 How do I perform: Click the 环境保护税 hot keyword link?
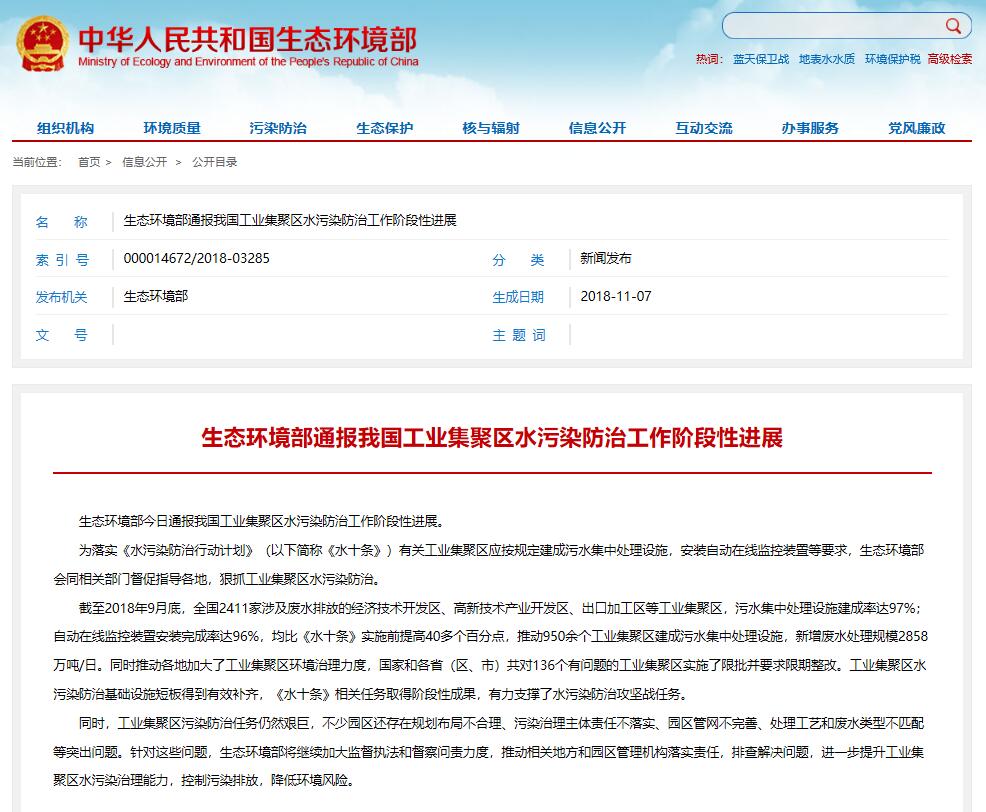pos(892,59)
